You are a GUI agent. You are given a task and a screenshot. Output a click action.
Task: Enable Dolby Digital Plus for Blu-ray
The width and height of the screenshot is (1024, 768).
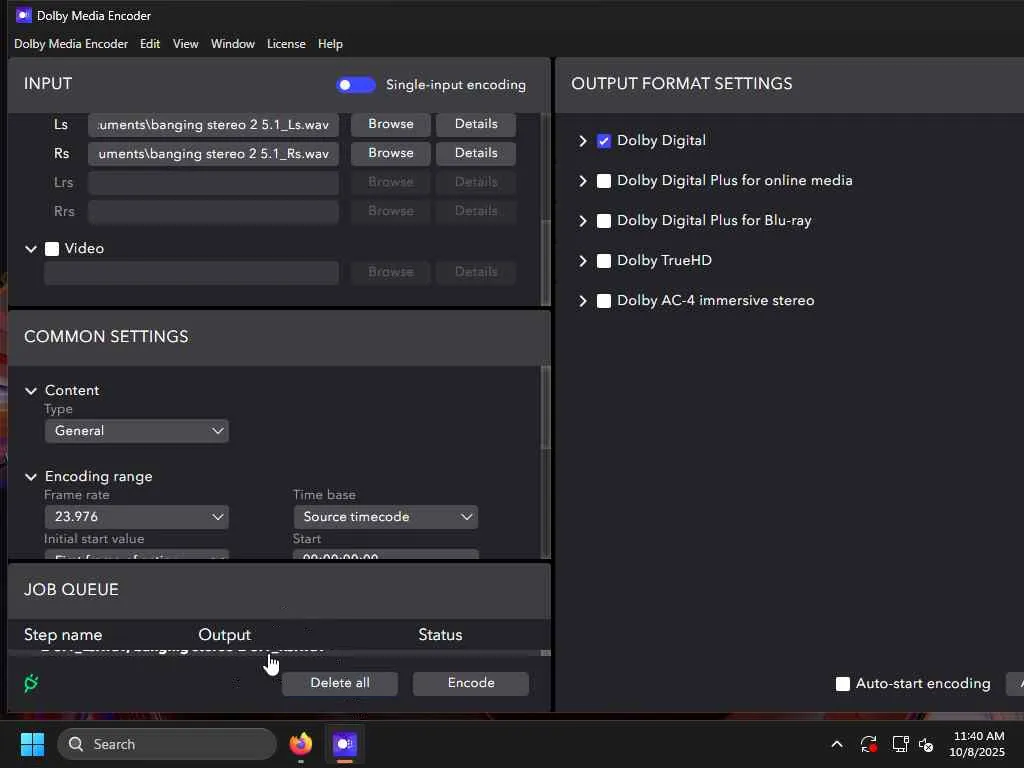point(604,221)
